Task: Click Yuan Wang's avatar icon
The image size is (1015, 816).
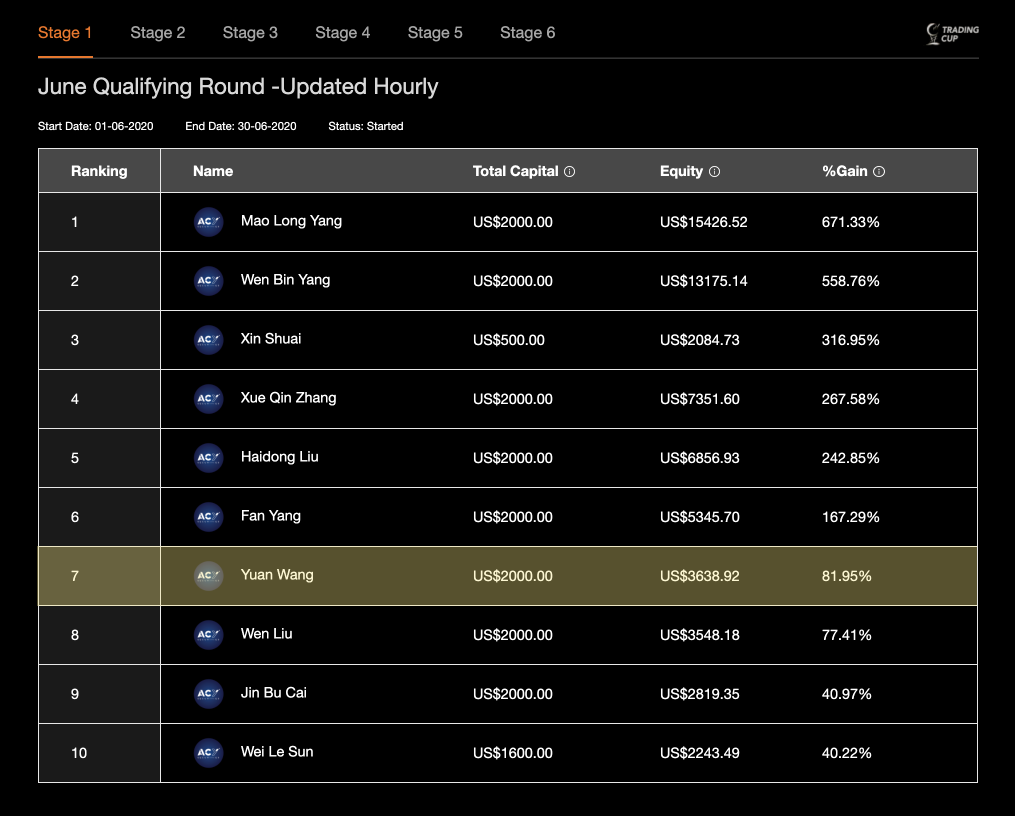Action: pyautogui.click(x=208, y=576)
